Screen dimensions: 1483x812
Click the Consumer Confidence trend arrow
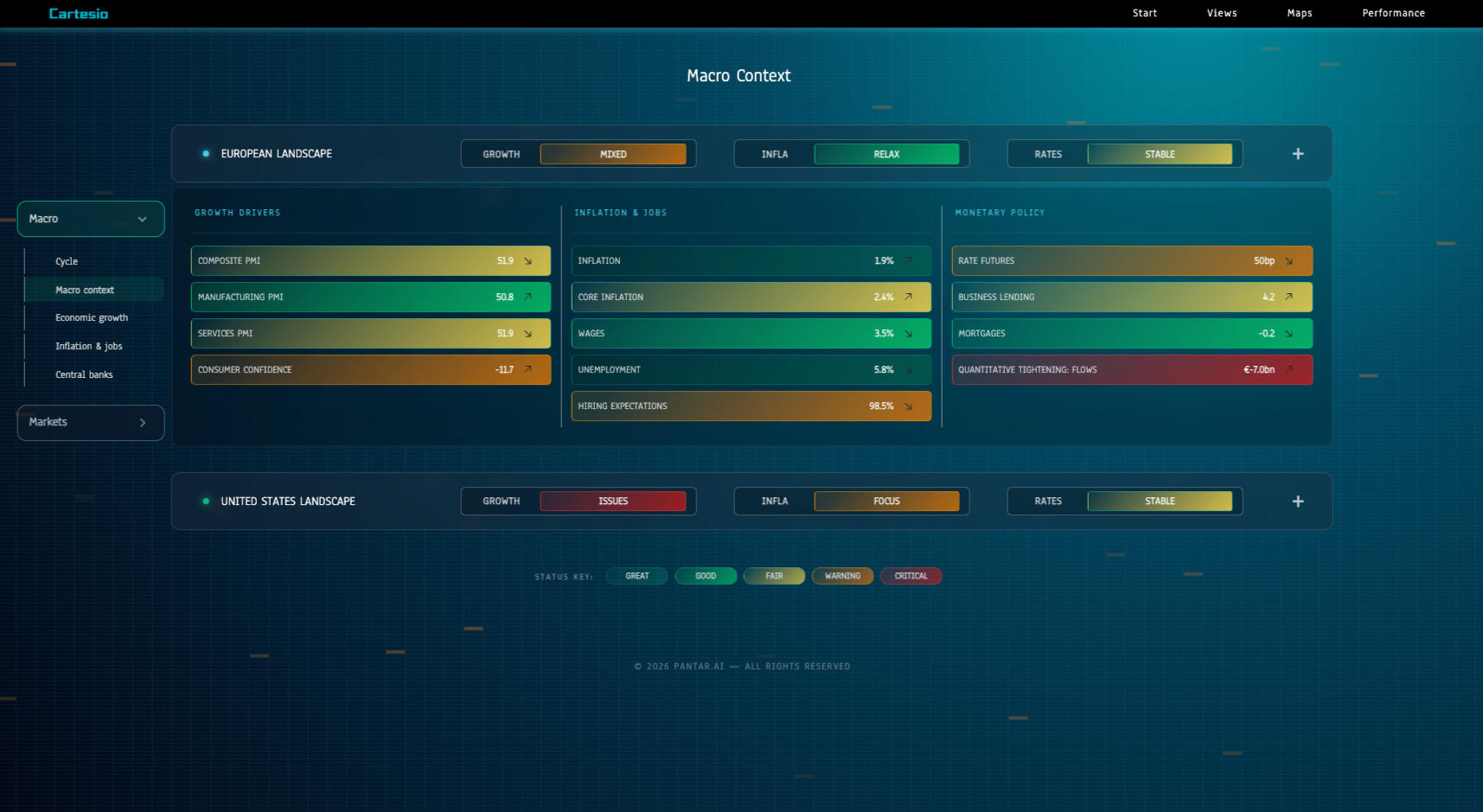pyautogui.click(x=527, y=370)
